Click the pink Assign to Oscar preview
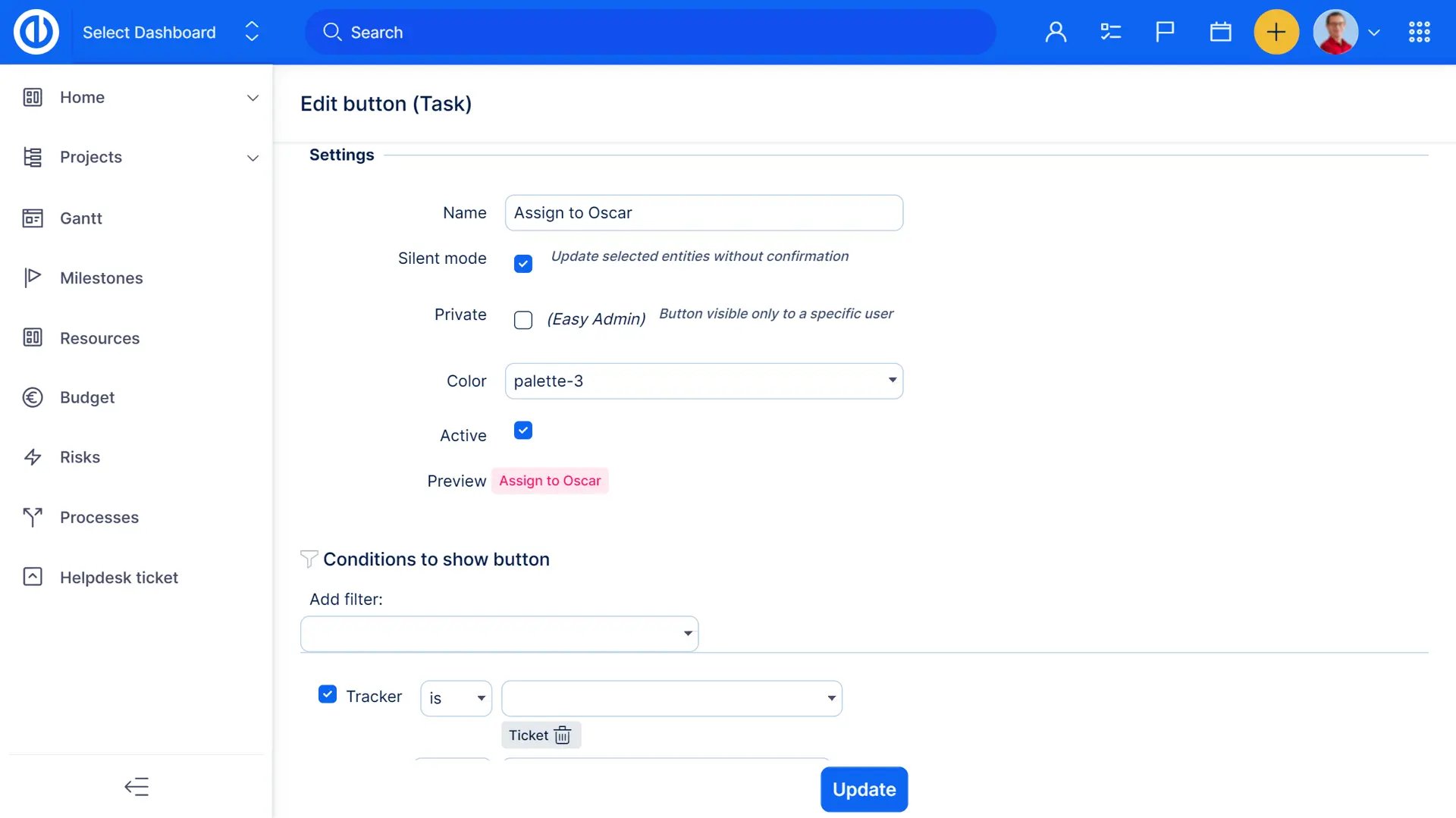 (550, 481)
